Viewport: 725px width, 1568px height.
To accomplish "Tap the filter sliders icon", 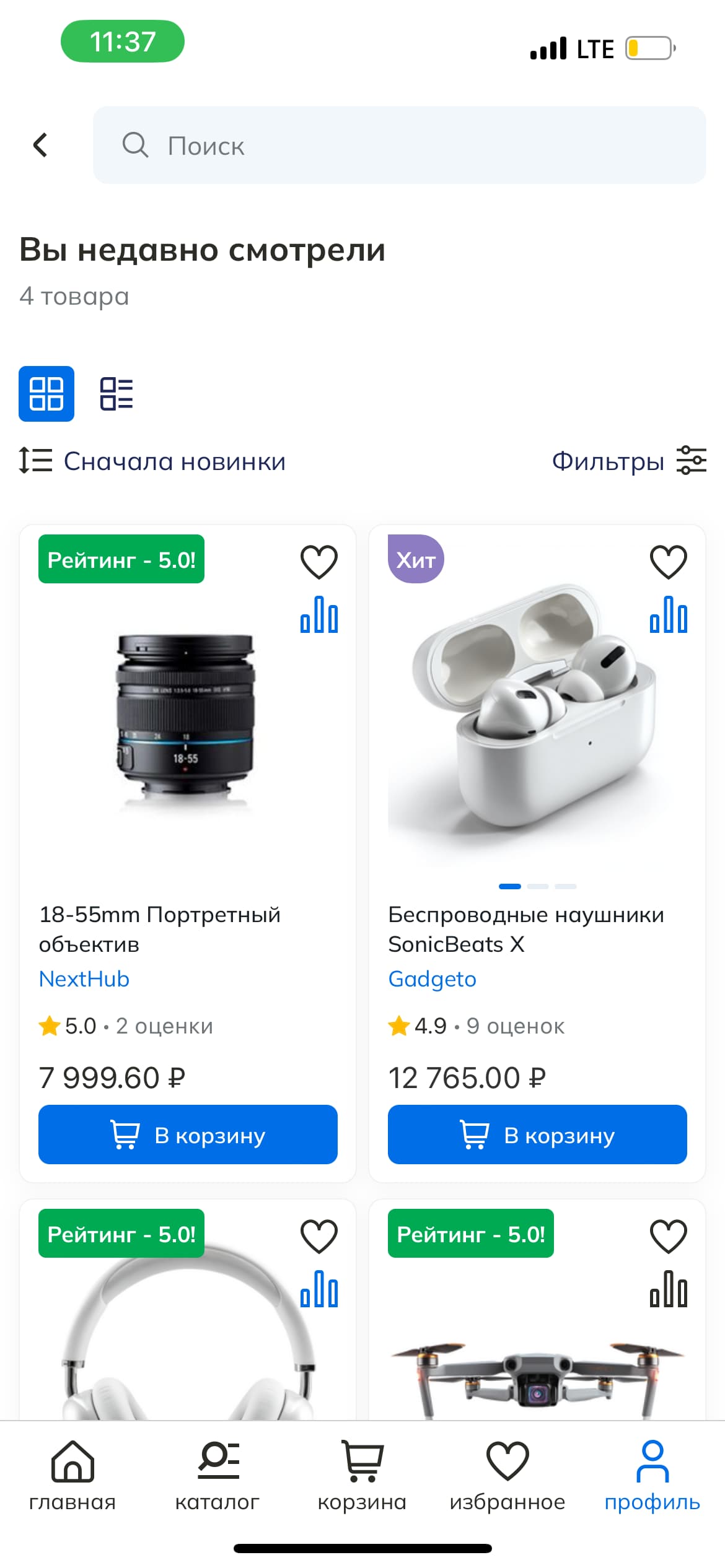I will (692, 461).
